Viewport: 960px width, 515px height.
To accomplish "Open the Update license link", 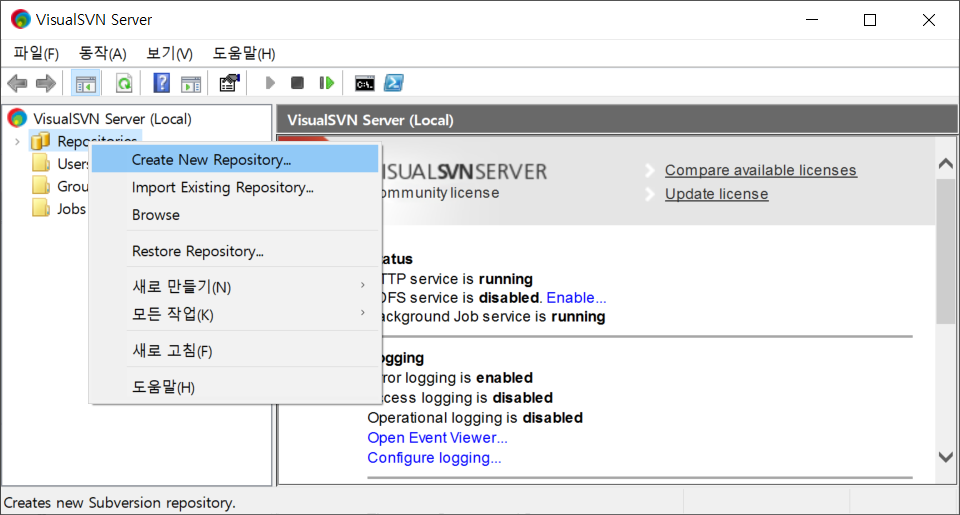I will [x=716, y=194].
